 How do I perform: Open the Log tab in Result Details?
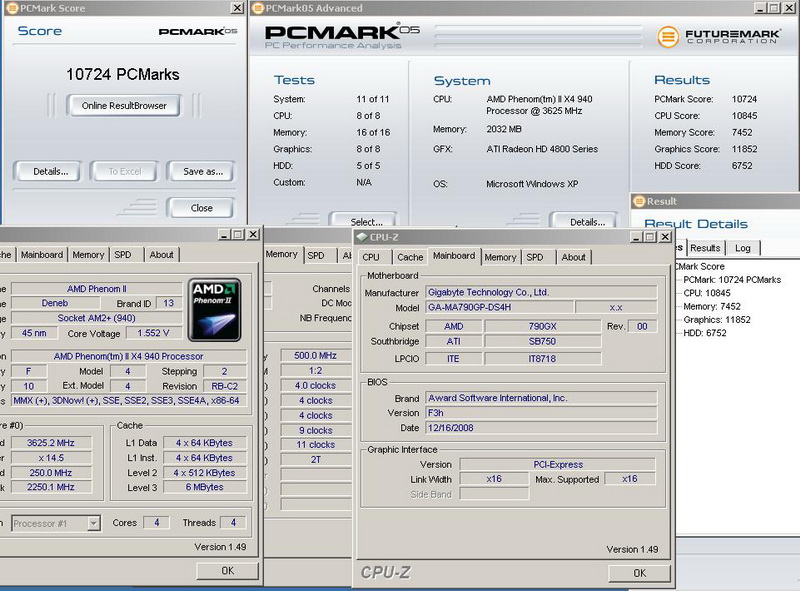[743, 248]
